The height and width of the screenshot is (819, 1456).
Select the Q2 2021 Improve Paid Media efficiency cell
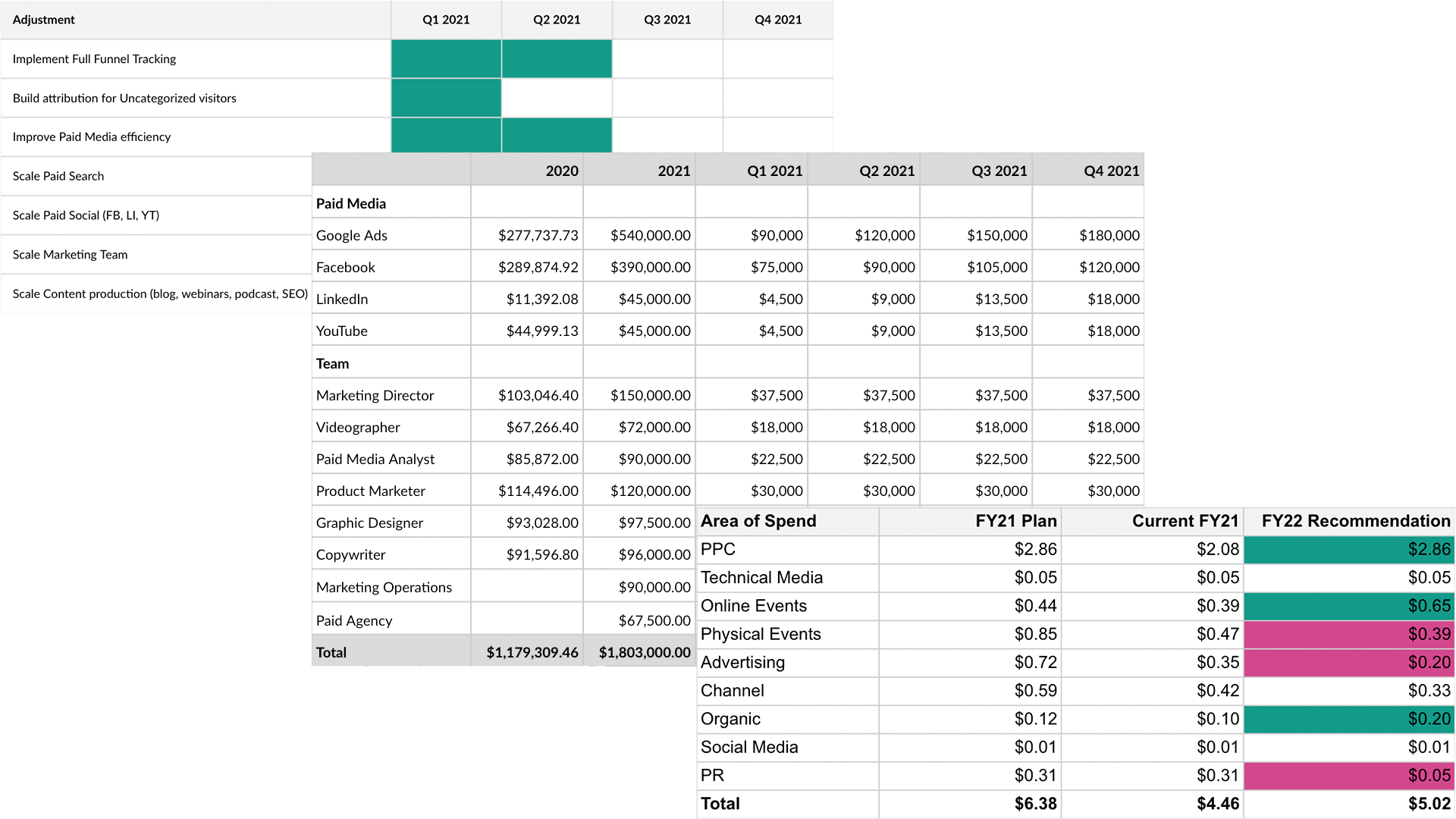coord(557,136)
